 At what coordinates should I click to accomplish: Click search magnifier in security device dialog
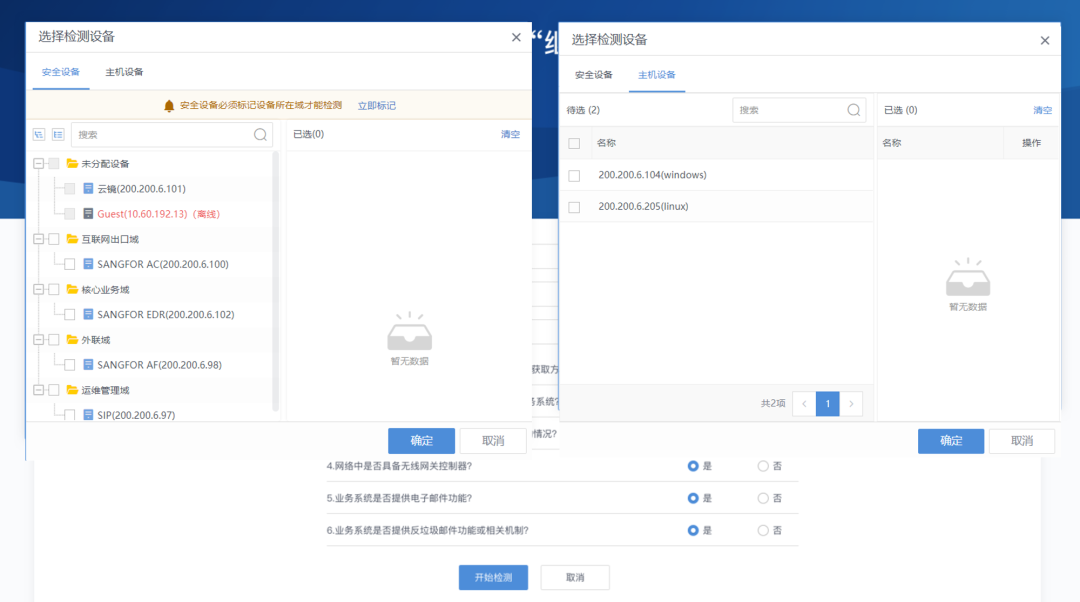(x=260, y=135)
